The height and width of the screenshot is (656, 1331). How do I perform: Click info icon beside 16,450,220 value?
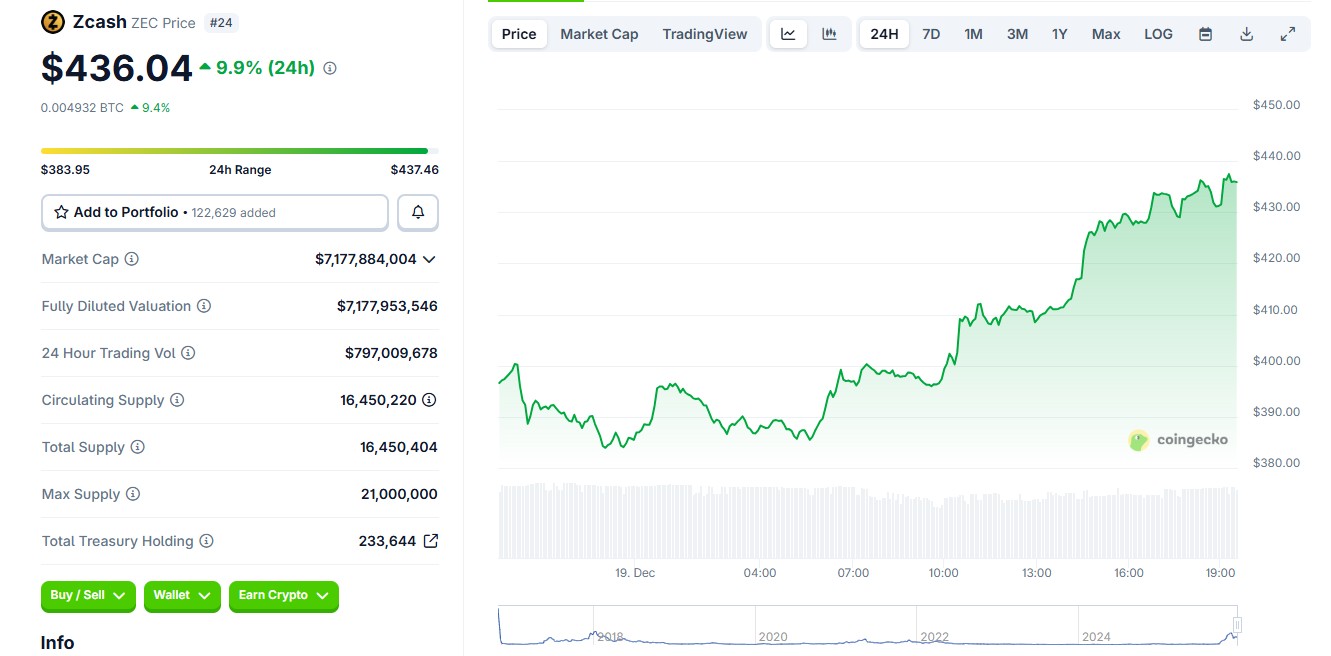[x=429, y=400]
